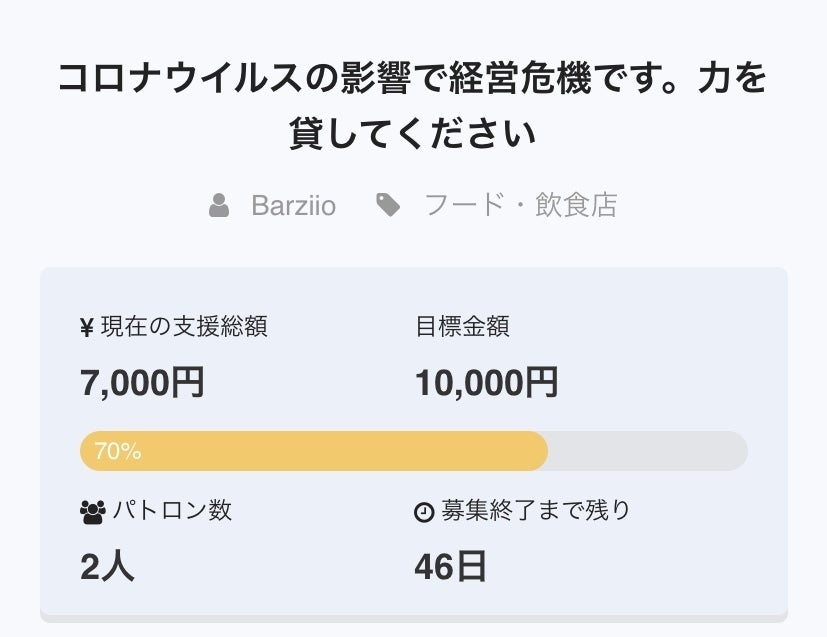This screenshot has width=827, height=637.
Task: Click the group icon next to パトロン数
Action: pyautogui.click(x=92, y=512)
